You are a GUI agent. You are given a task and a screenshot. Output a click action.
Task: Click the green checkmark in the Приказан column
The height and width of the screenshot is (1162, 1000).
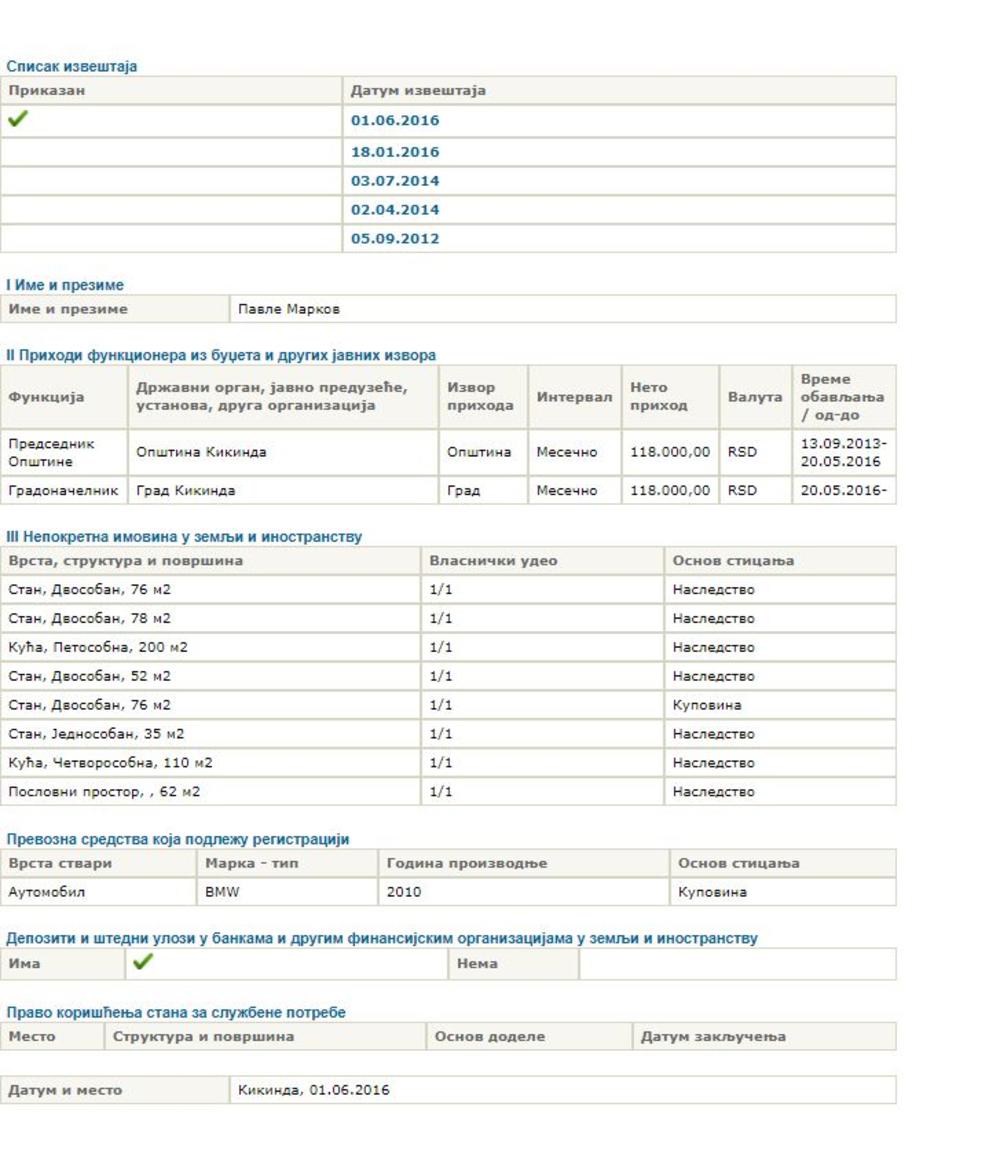point(18,120)
